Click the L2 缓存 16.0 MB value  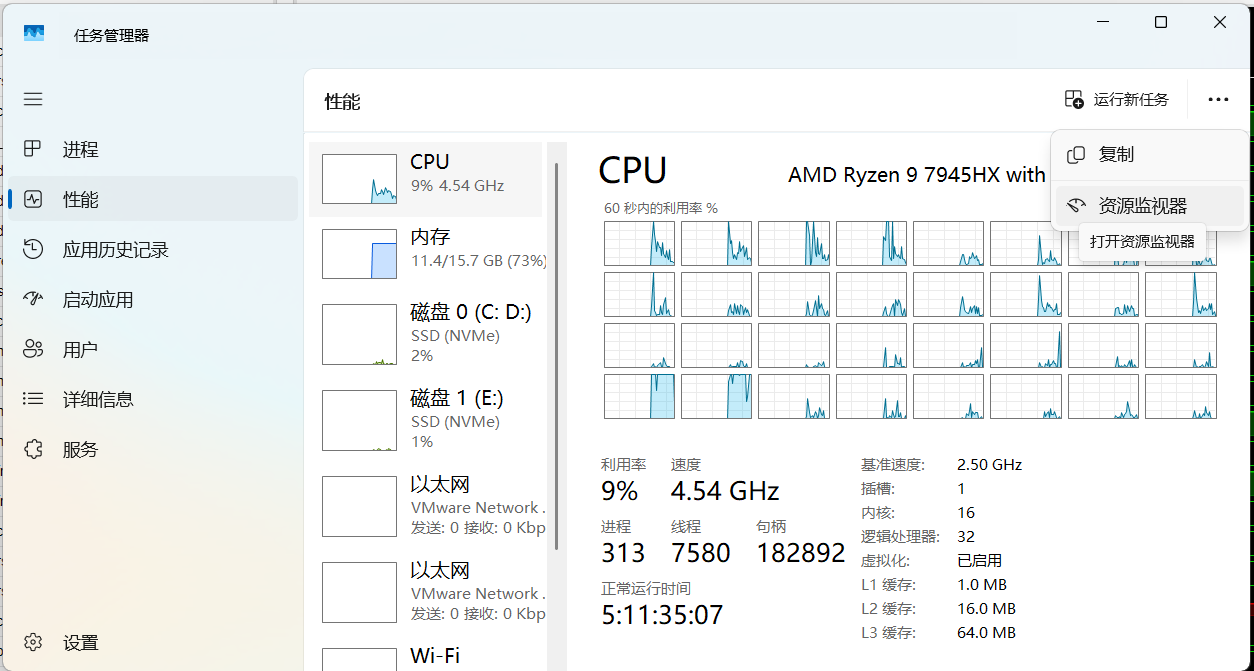[x=986, y=609]
